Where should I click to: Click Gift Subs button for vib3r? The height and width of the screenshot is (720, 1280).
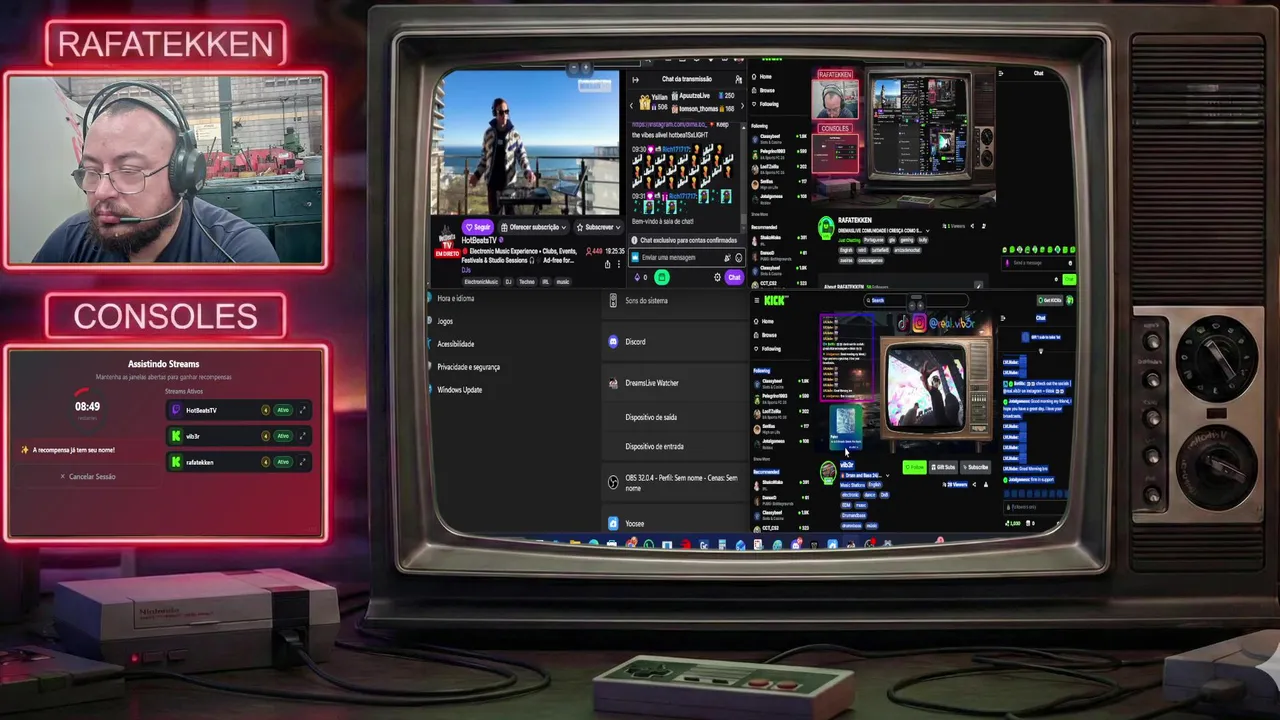pos(943,467)
